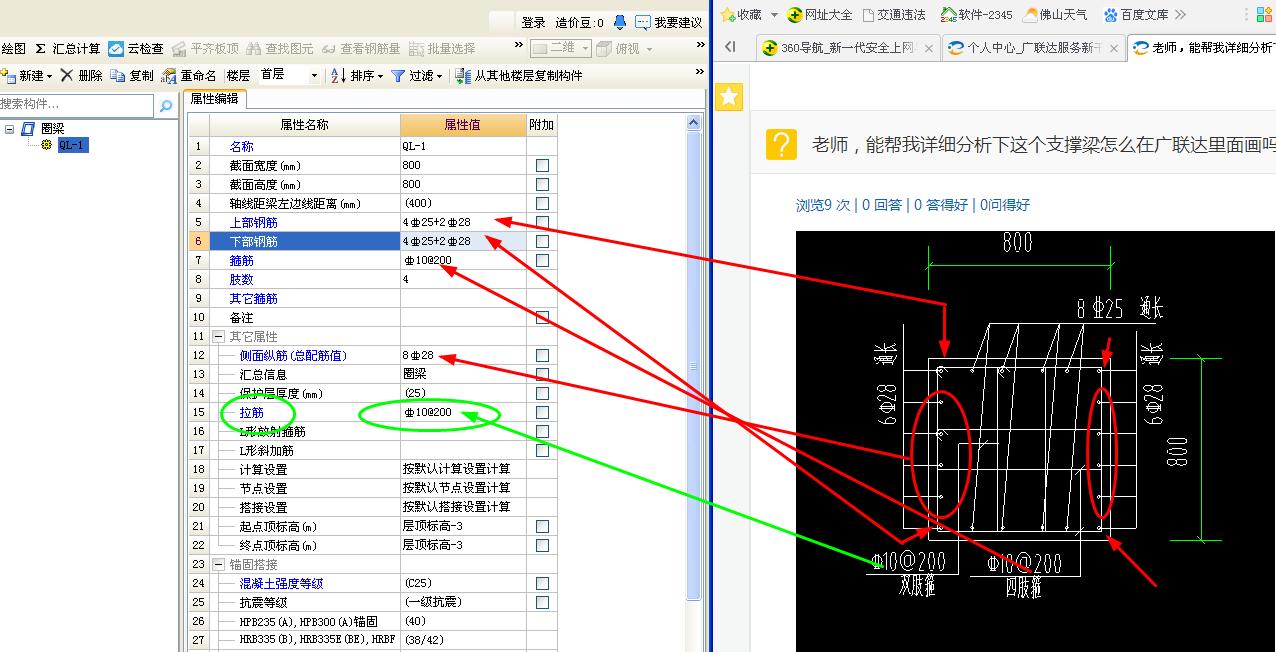Screen dimensions: 1276x652
Task: Click 重命名 rename icon
Action: click(169, 75)
